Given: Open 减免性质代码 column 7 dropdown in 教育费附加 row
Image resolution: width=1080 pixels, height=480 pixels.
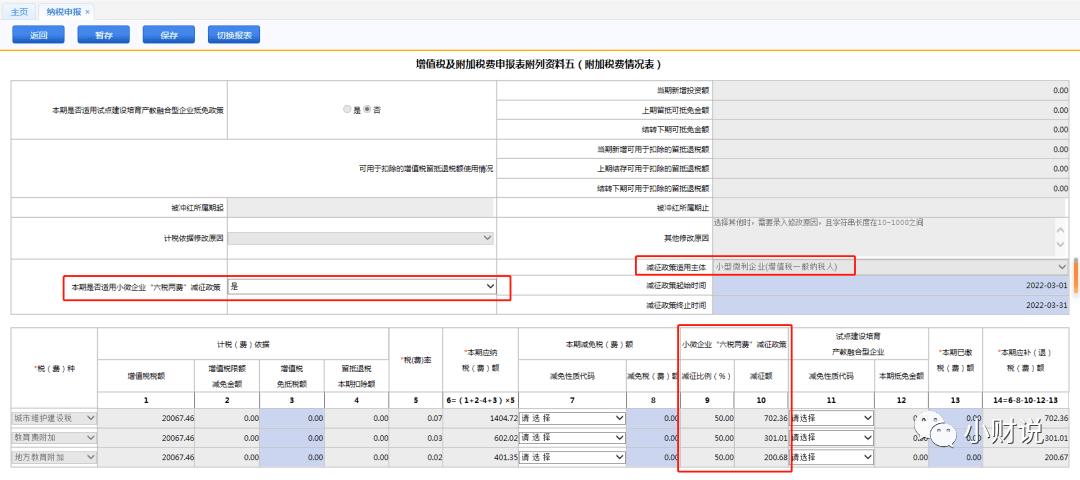Looking at the screenshot, I should pos(572,437).
